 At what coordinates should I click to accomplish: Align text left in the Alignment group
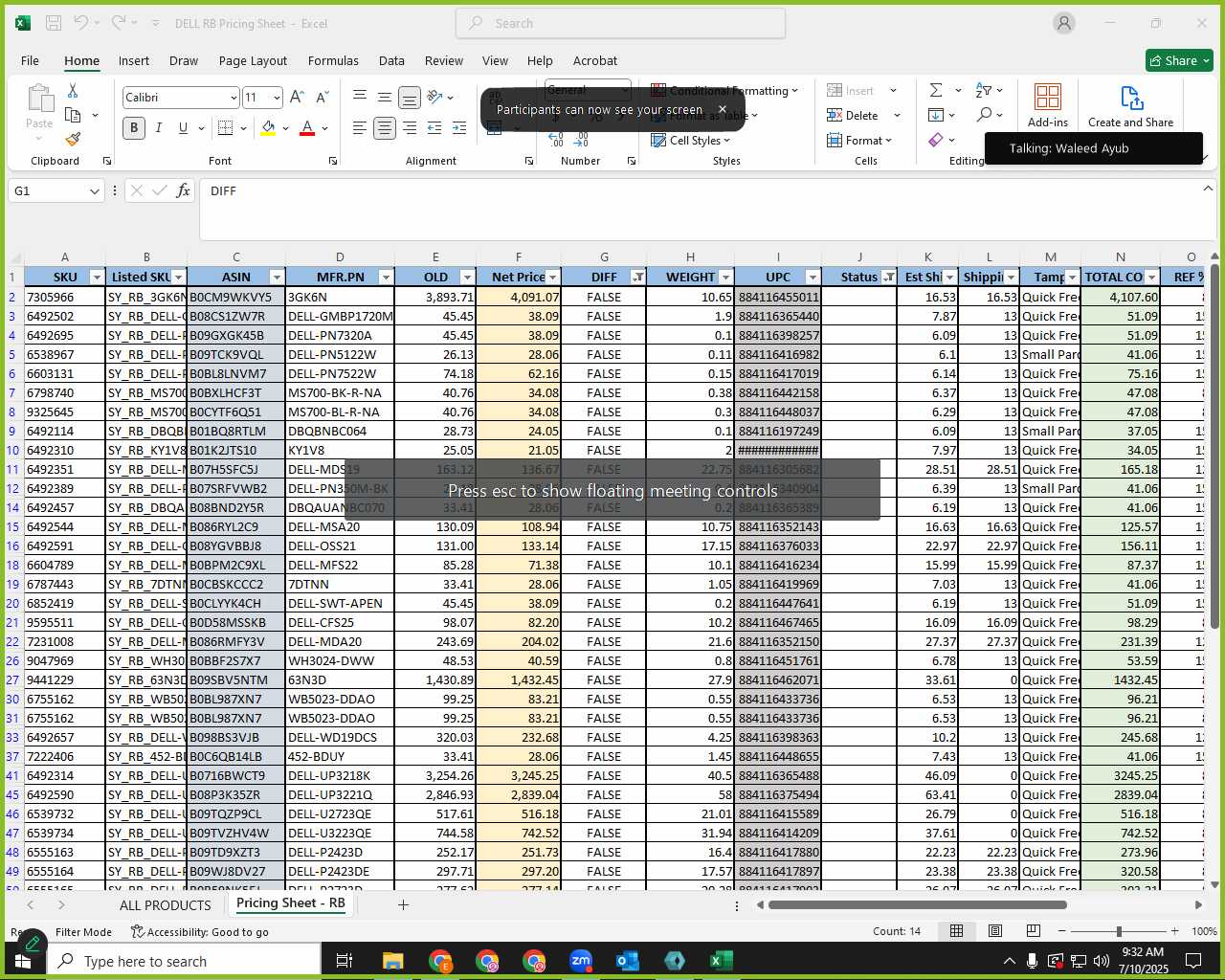[360, 128]
